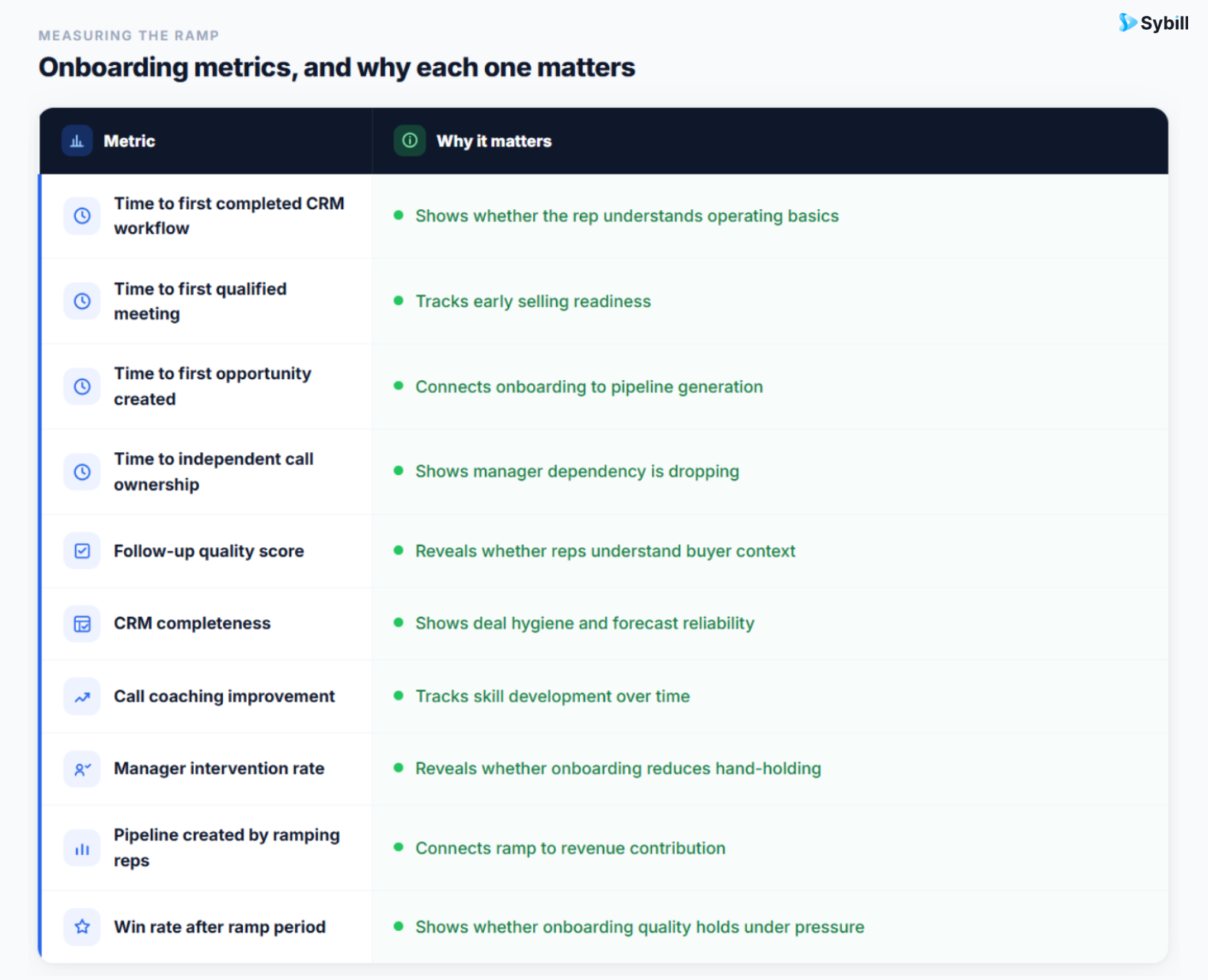Click 'Reveals whether onboarding reduces hand-holding' text
Viewport: 1208px width, 980px height.
pos(618,769)
